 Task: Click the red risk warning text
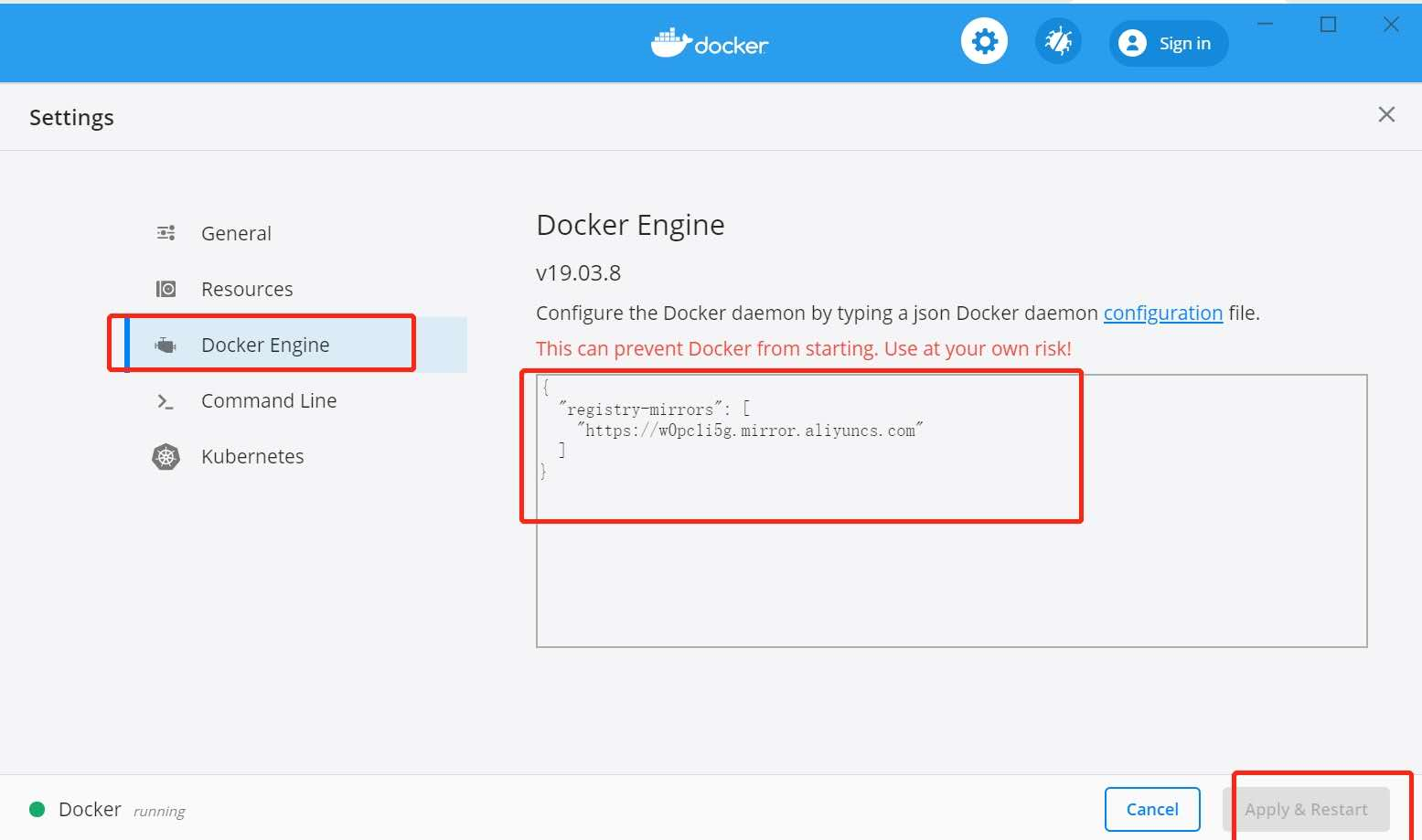(803, 348)
